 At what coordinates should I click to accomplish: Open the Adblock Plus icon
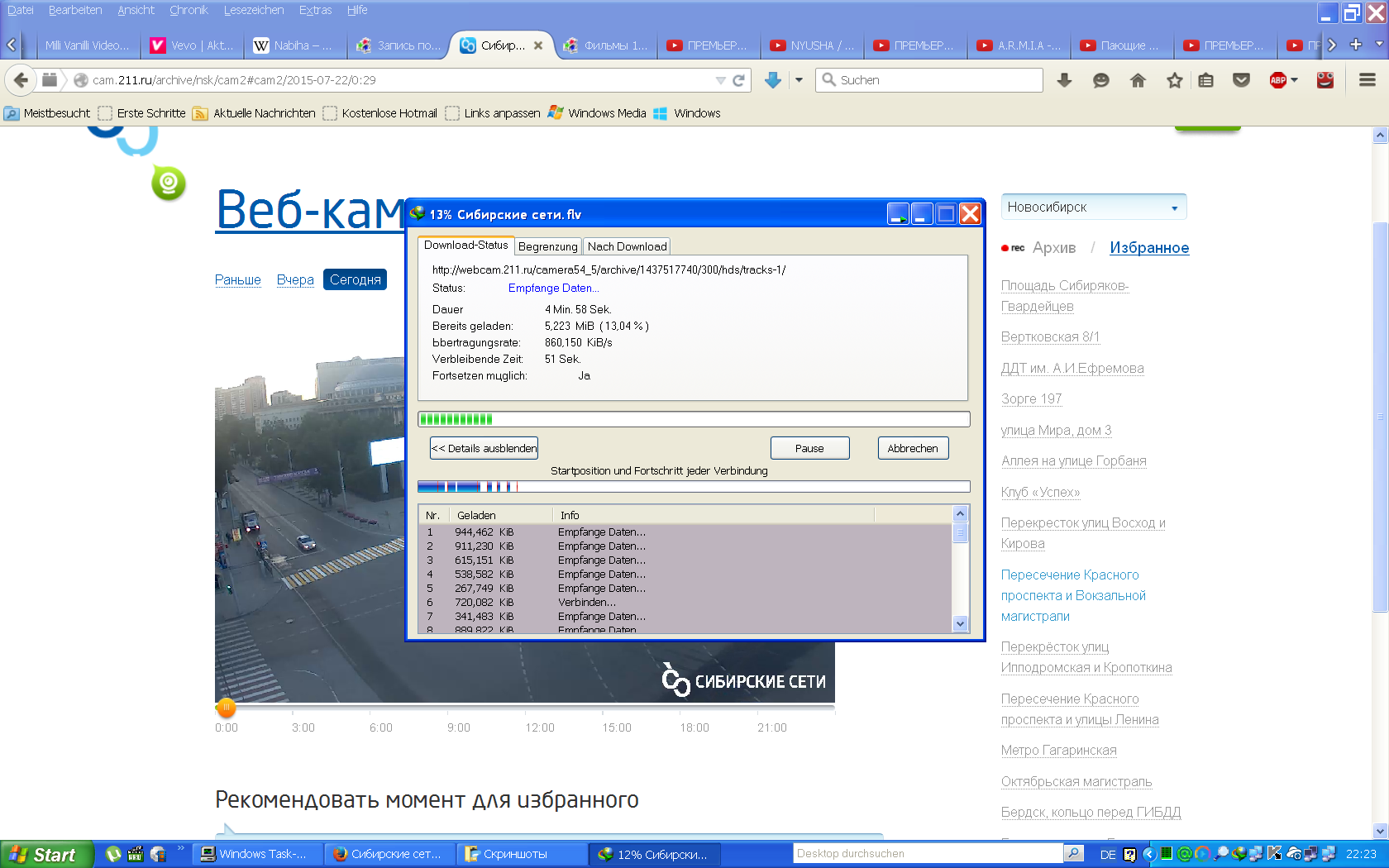pos(1278,80)
